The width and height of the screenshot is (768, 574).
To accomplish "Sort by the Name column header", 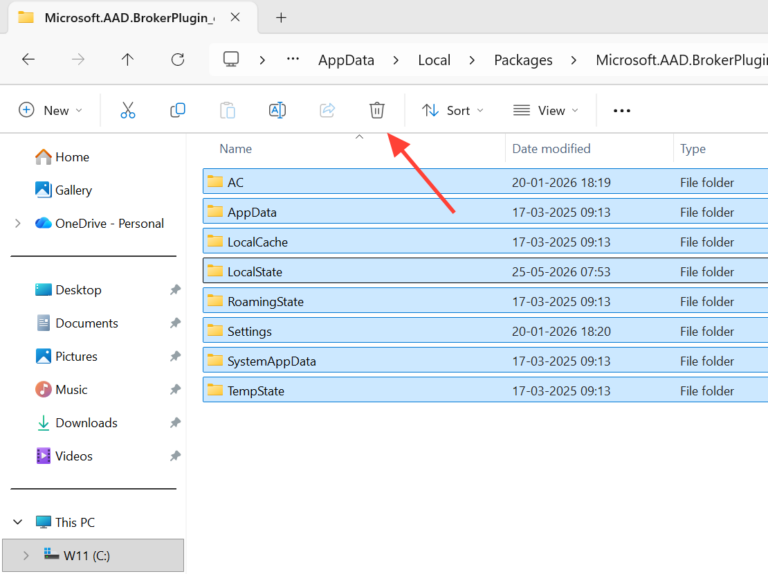I will tap(236, 148).
